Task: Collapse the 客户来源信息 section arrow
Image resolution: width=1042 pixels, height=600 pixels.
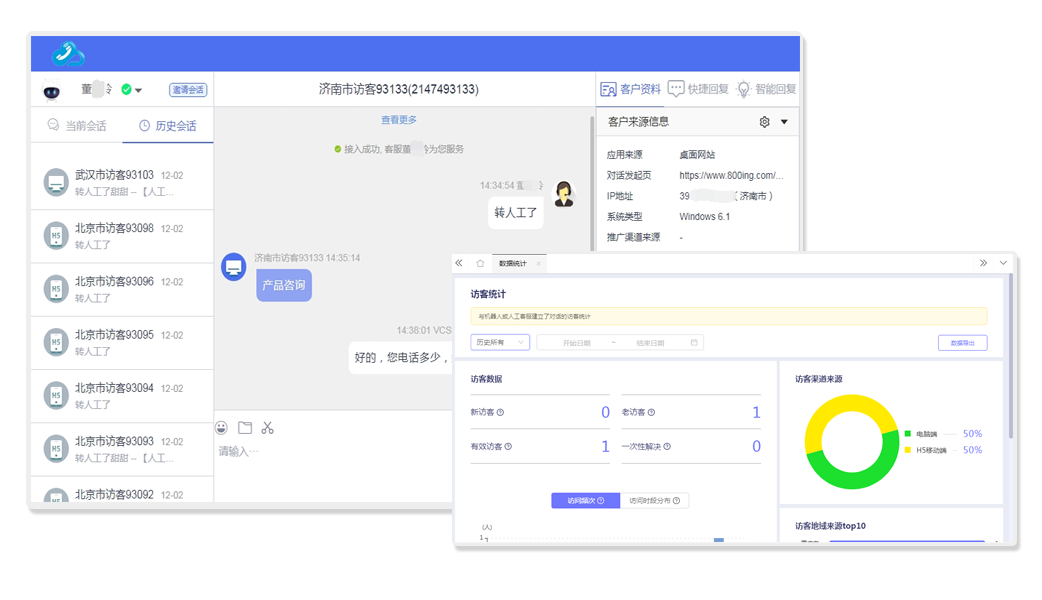Action: point(784,122)
